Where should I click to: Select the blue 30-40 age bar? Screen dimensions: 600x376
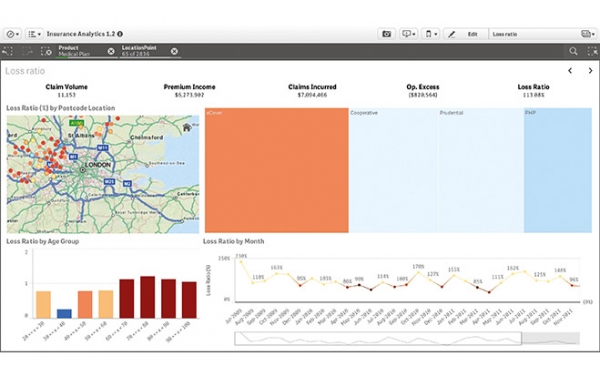pyautogui.click(x=64, y=313)
